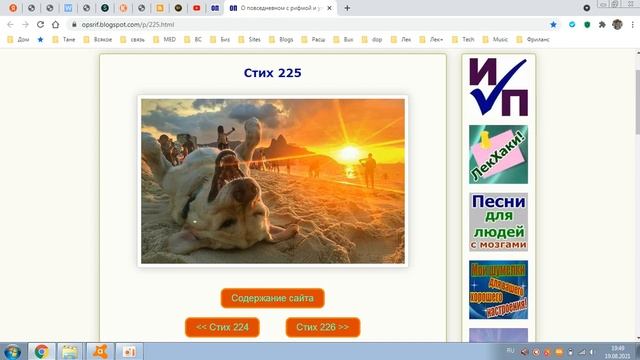This screenshot has width=640, height=360.
Task: Open the Песни для людей с мозгами banner
Action: [498, 222]
